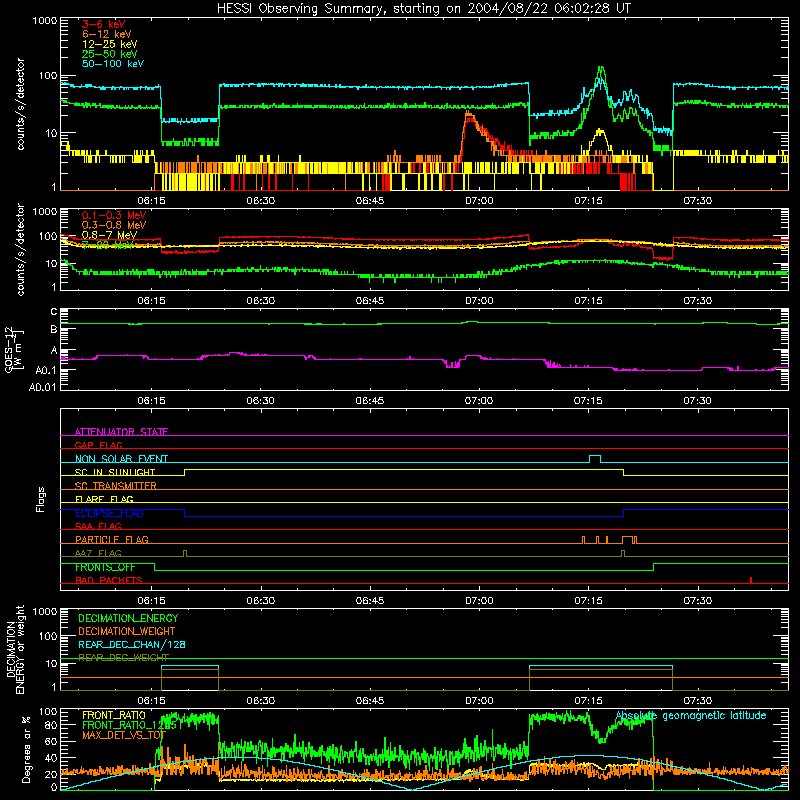Select the ATTENUATOR_STATE flag label

121,432
